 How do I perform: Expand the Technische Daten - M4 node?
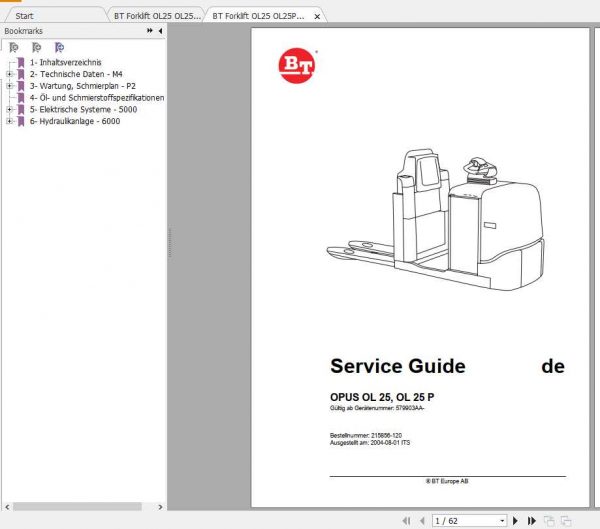pyautogui.click(x=9, y=74)
